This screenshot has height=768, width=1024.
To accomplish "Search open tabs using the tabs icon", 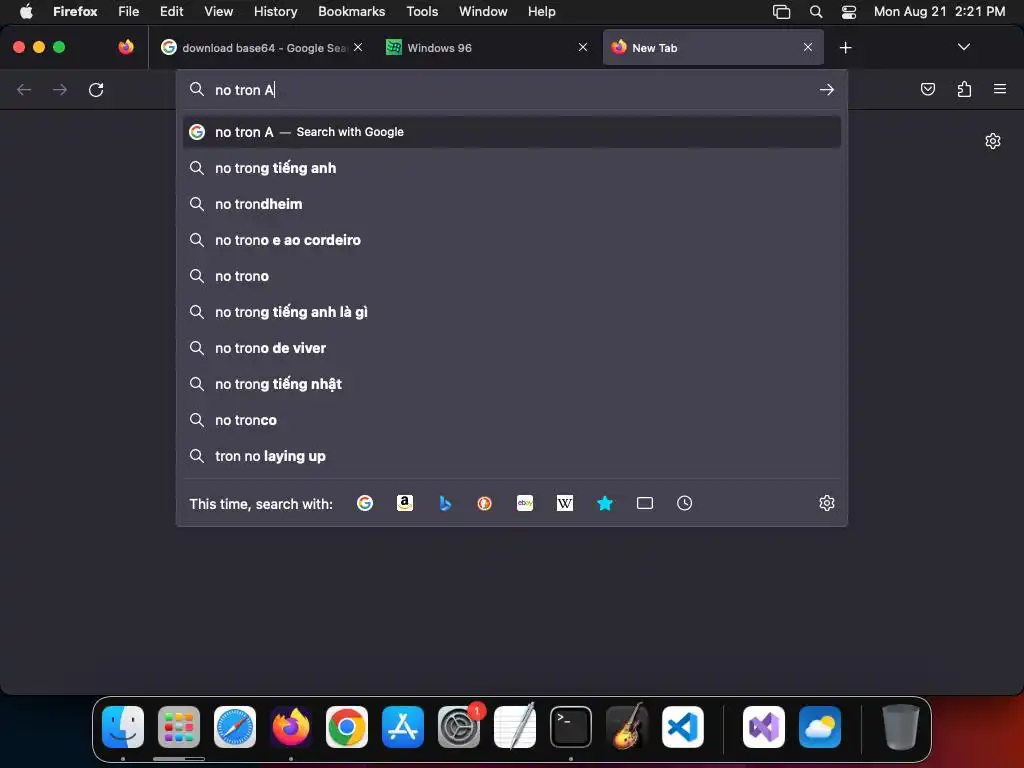I will coord(645,503).
